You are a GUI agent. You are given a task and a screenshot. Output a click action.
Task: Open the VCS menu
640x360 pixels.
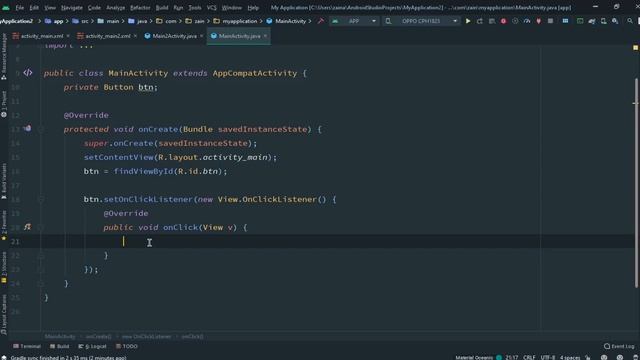(x=211, y=7)
